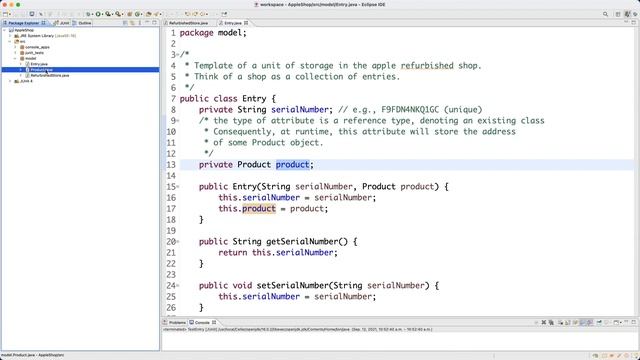
Task: Open the Debug button's dropdown arrow
Action: tap(93, 14)
